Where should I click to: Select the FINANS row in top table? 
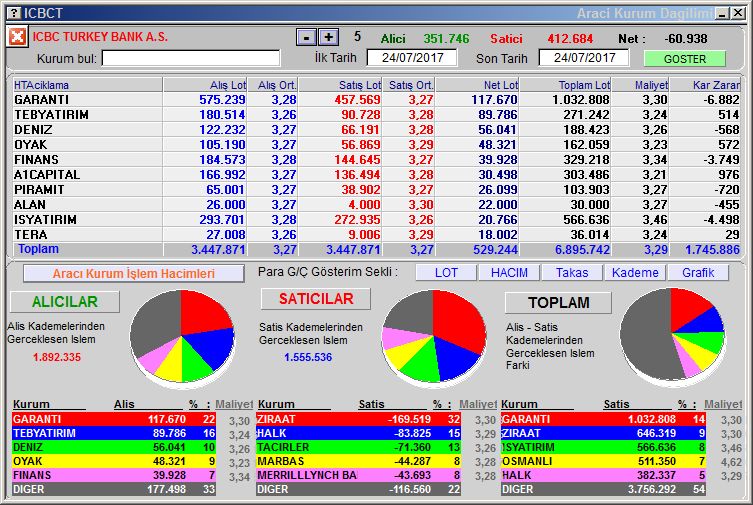coord(376,159)
